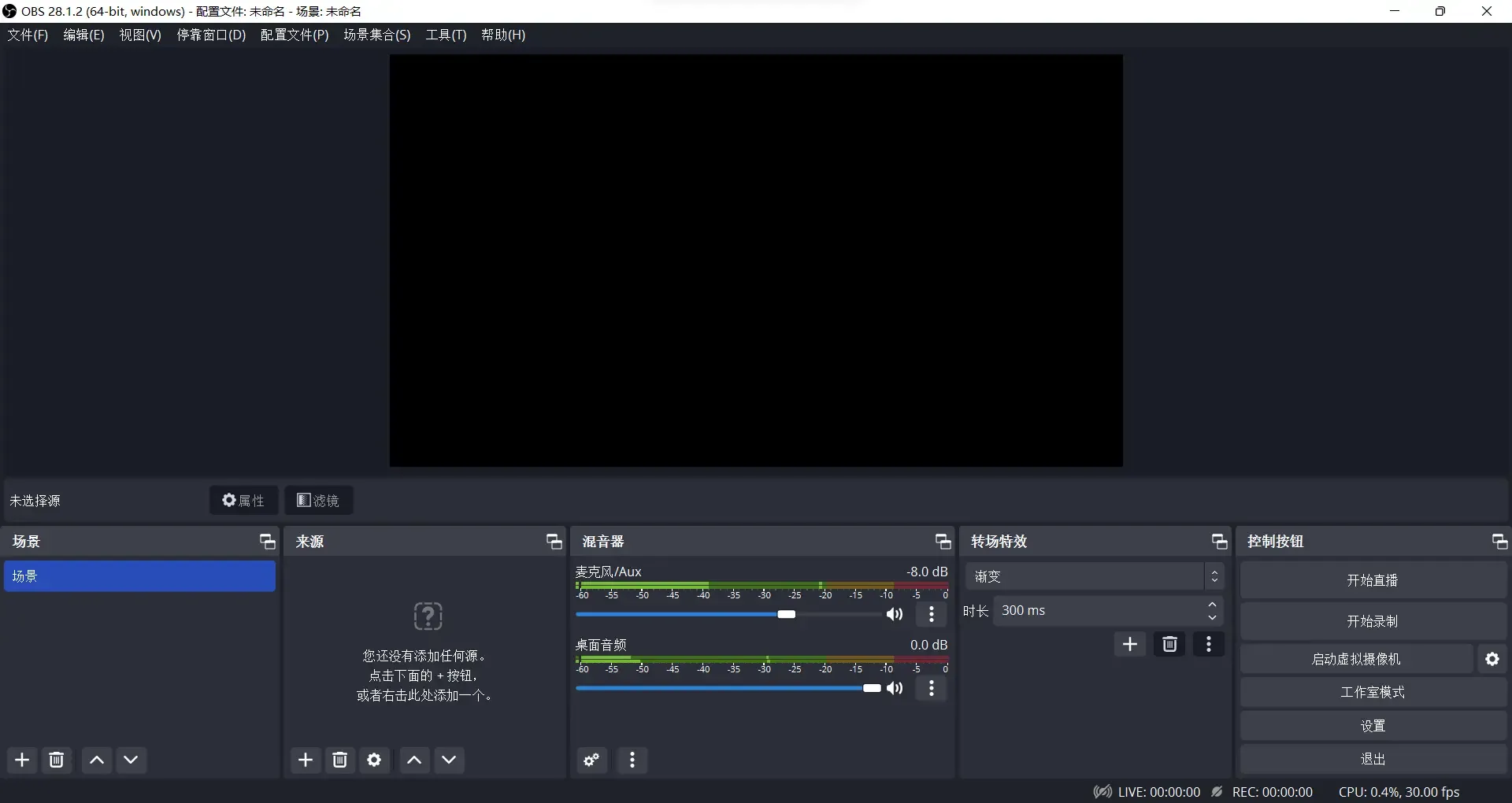
Task: Click the 属性 properties button
Action: [243, 501]
